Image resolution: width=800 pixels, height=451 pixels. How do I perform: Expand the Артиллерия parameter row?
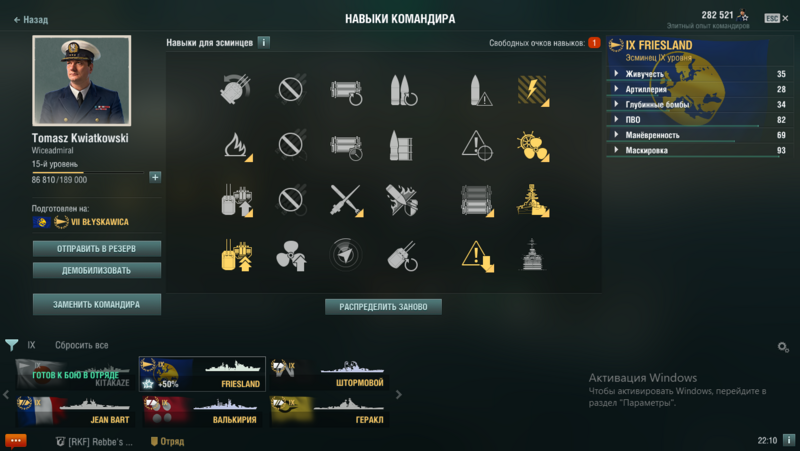[697, 89]
